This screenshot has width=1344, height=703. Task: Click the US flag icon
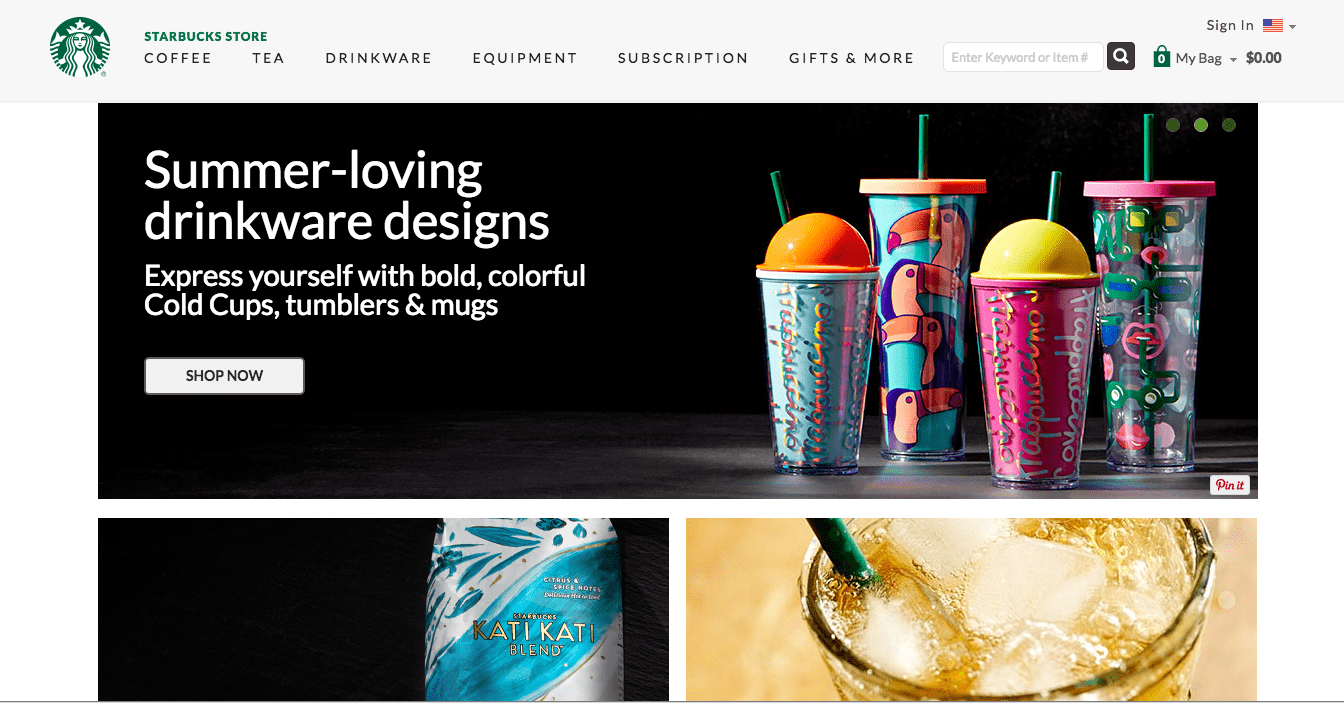click(x=1272, y=26)
